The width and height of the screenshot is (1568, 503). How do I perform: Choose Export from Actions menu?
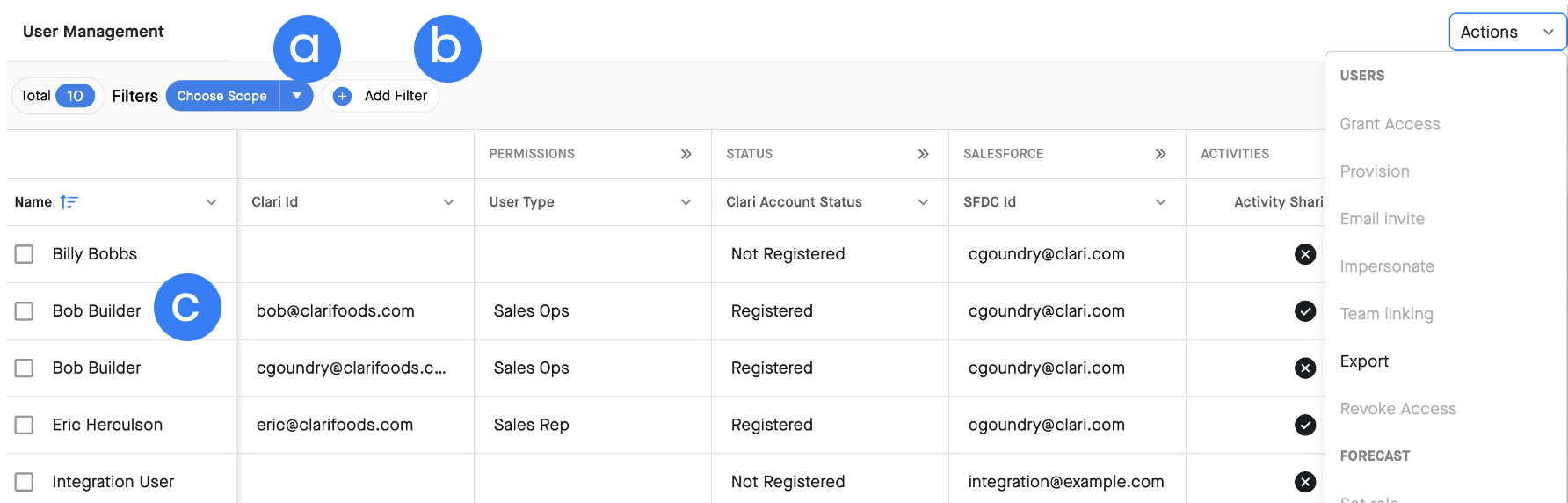pyautogui.click(x=1364, y=361)
